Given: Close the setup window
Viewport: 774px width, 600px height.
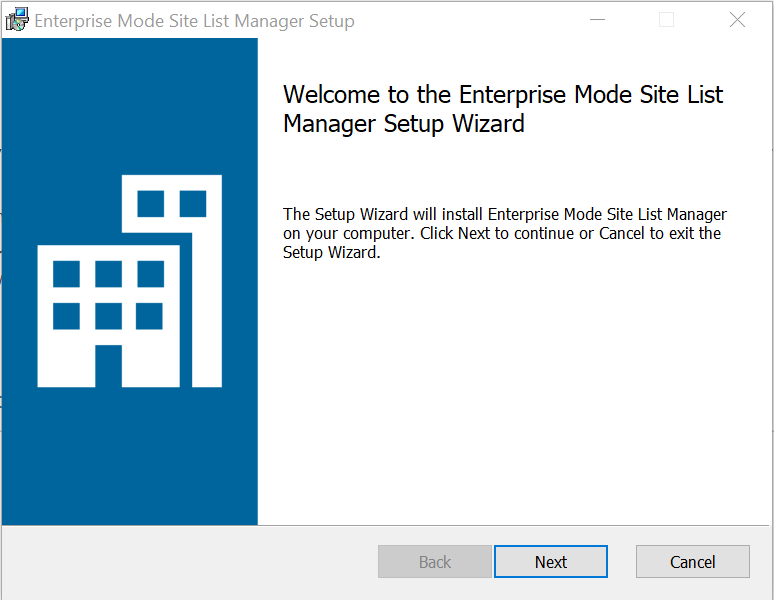Looking at the screenshot, I should click(737, 20).
